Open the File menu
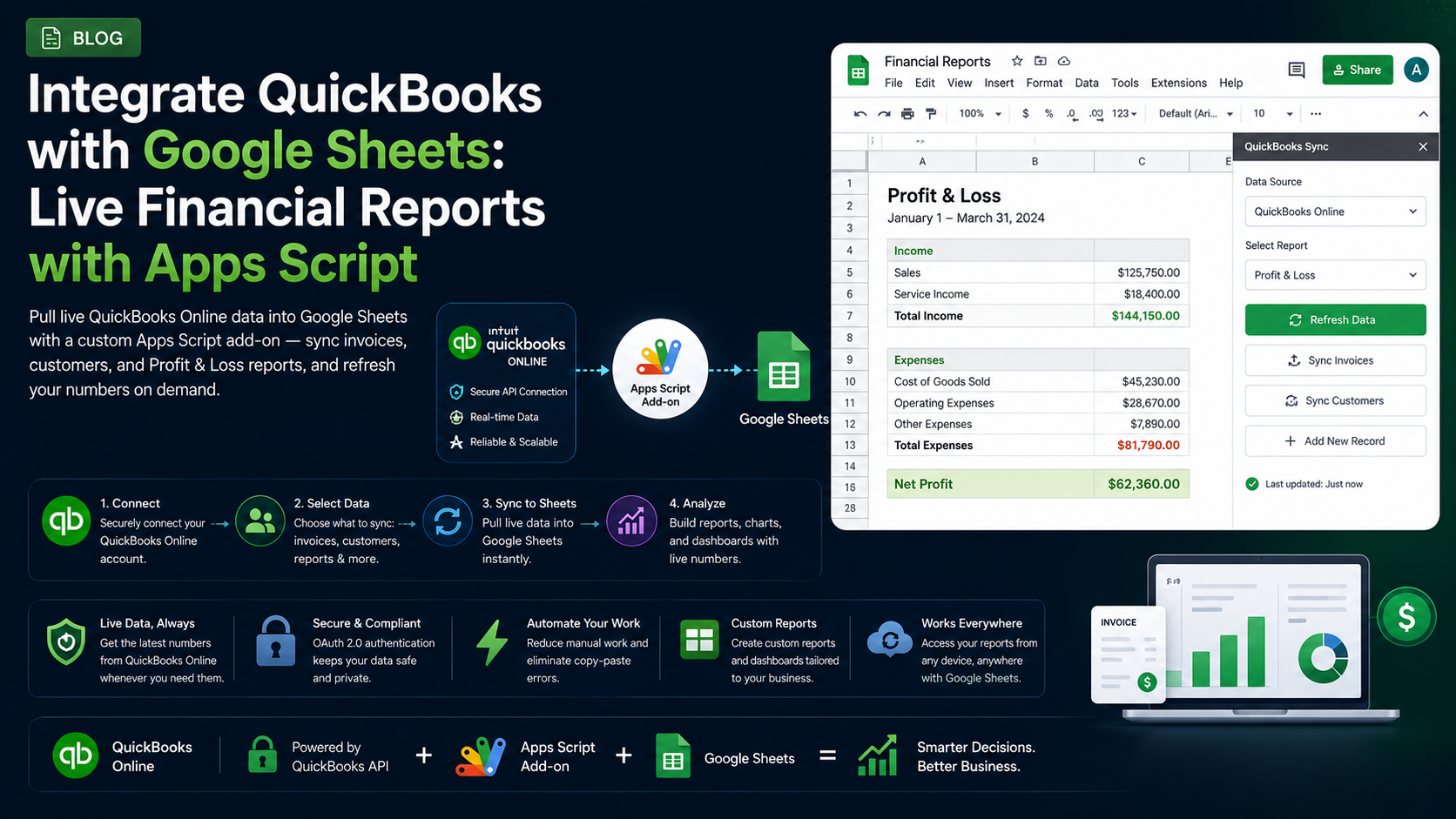Screen dimensions: 1456x819 click(x=893, y=83)
